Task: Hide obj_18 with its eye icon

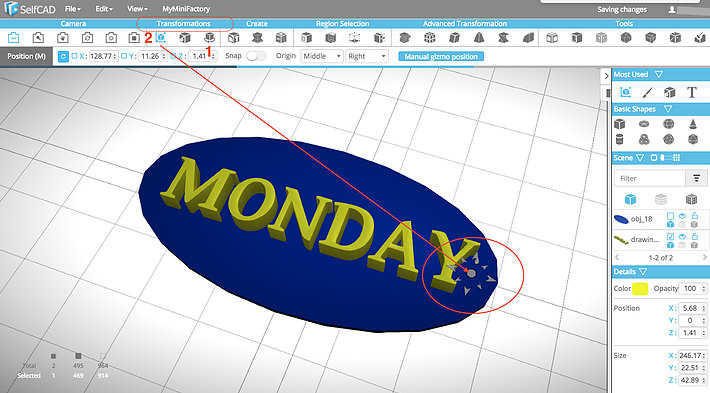Action: point(682,216)
